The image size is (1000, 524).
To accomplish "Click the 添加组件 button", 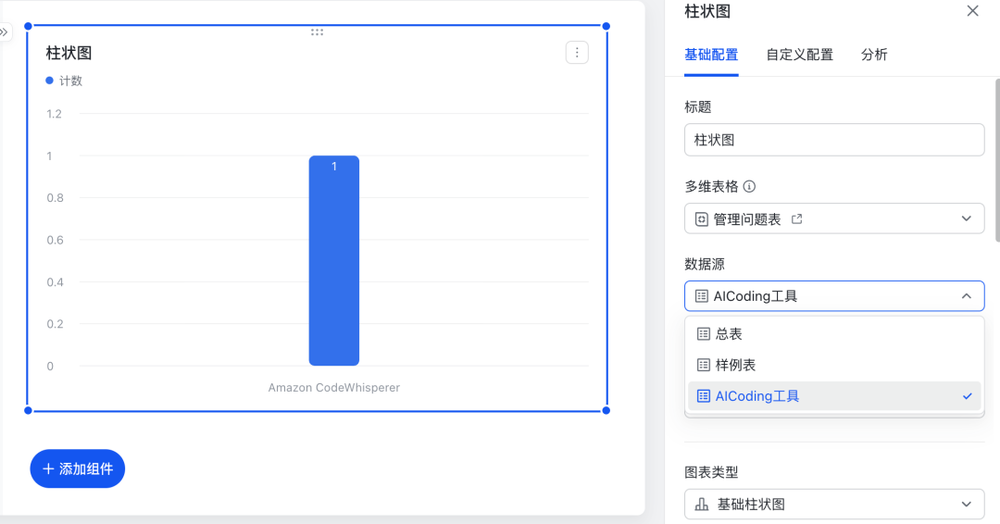I will pyautogui.click(x=77, y=469).
